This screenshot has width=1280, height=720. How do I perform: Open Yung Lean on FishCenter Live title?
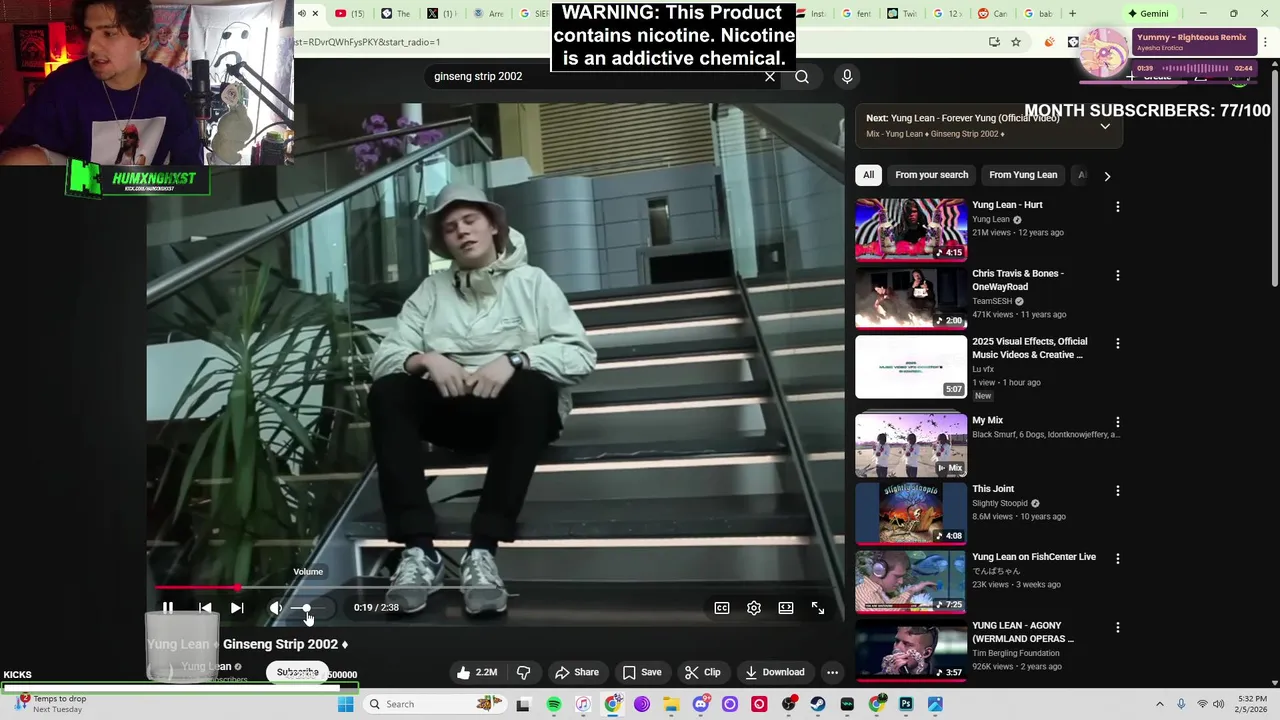click(1034, 557)
